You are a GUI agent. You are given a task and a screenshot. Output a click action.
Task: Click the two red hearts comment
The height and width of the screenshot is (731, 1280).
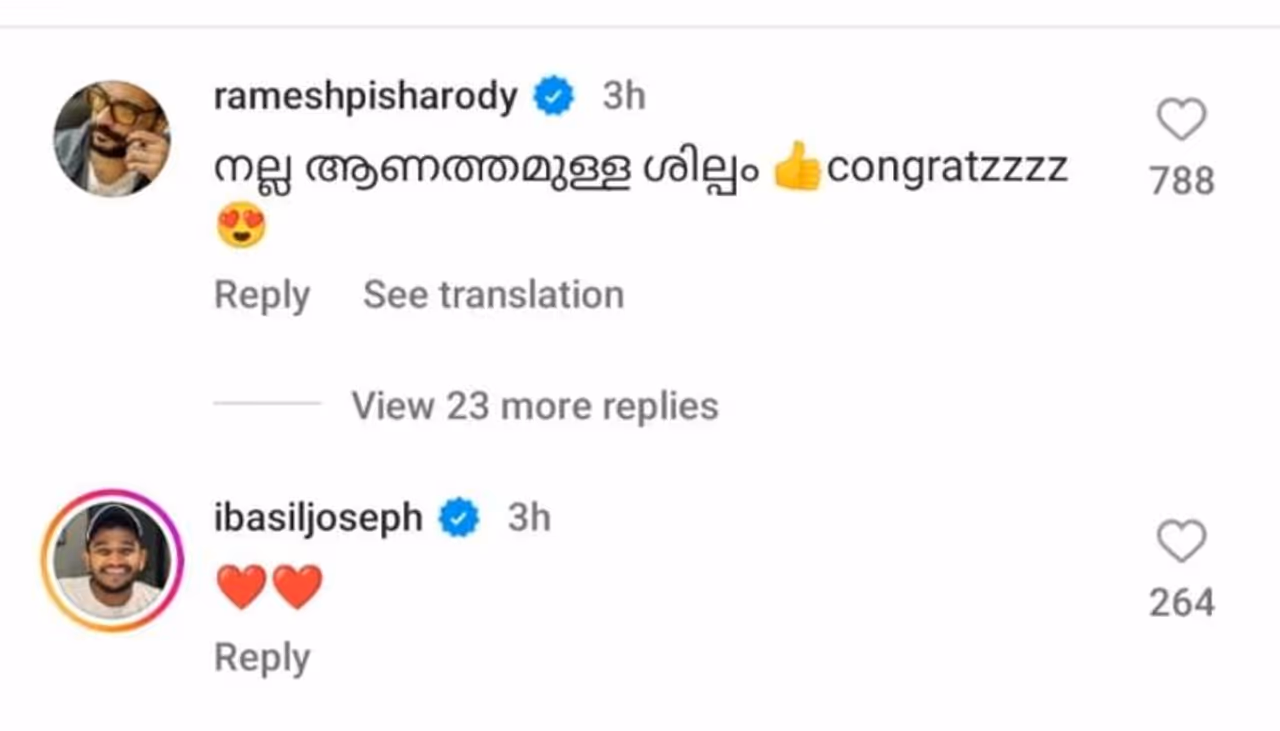(270, 587)
